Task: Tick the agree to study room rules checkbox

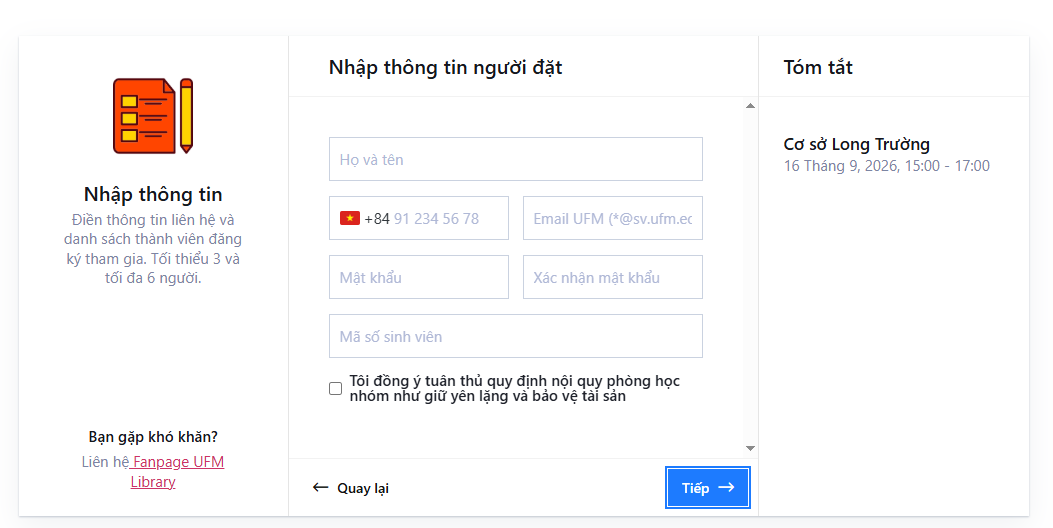Action: tap(336, 388)
